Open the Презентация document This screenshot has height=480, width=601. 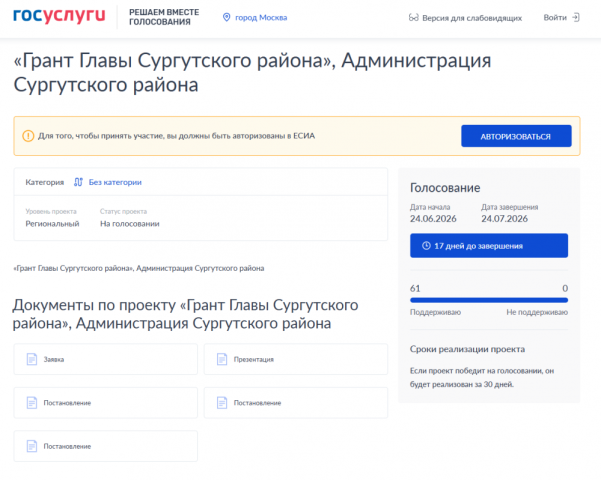(x=296, y=359)
